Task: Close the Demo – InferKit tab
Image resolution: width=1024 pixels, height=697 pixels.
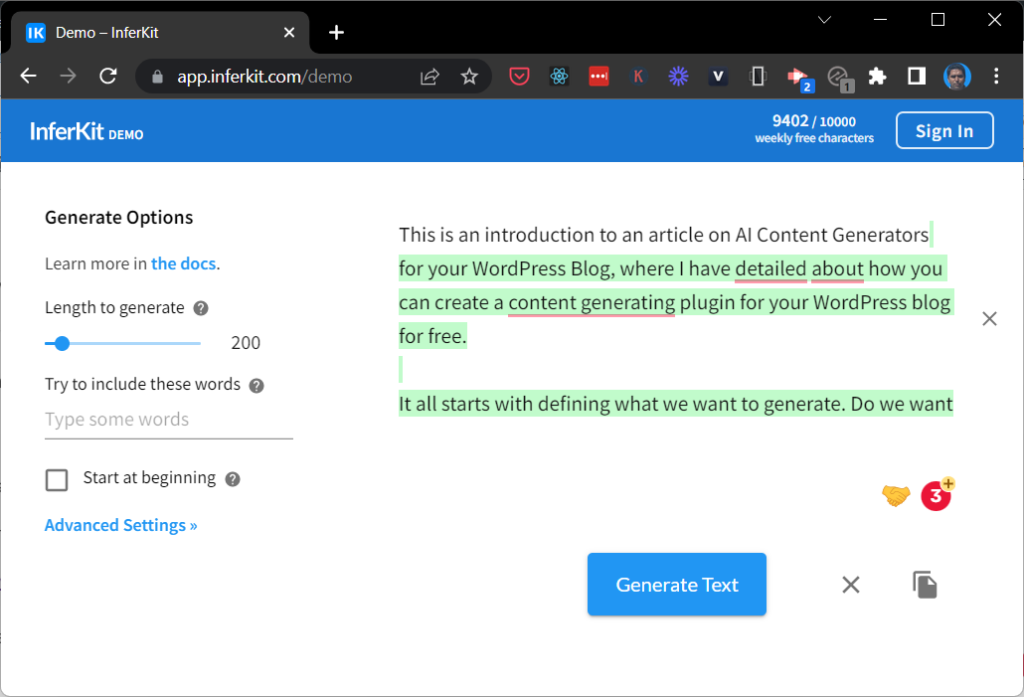Action: click(289, 33)
